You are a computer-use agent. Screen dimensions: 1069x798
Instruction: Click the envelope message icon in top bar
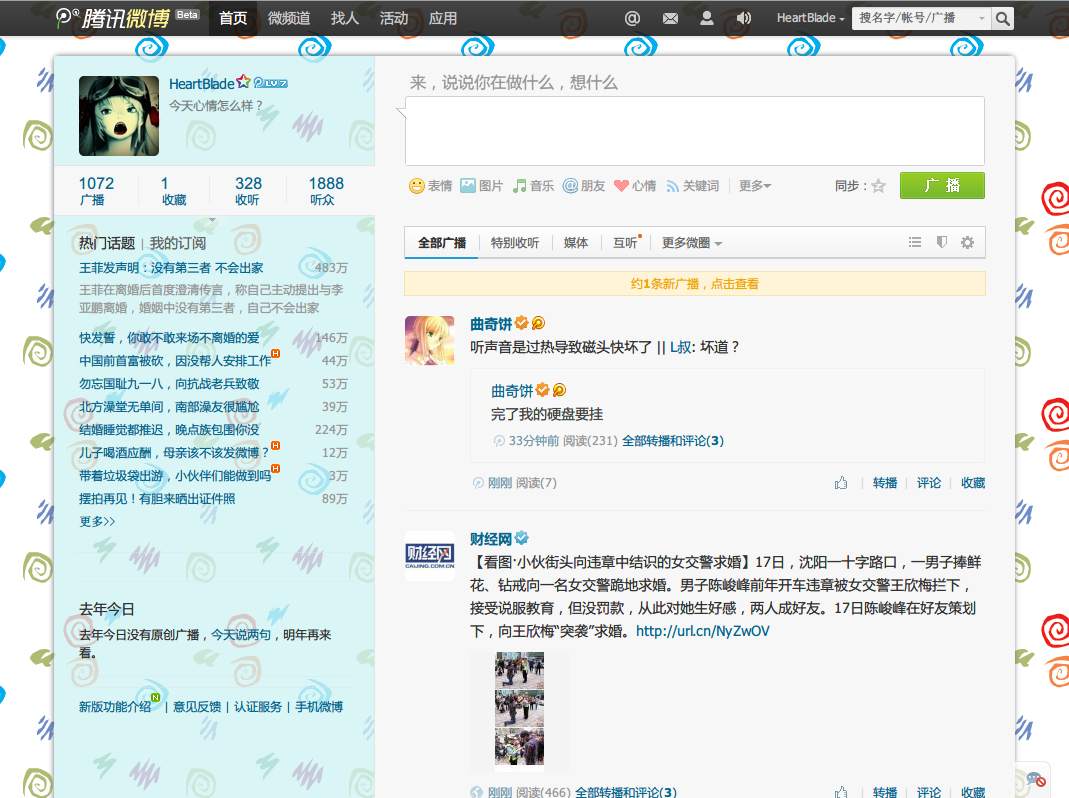click(669, 17)
